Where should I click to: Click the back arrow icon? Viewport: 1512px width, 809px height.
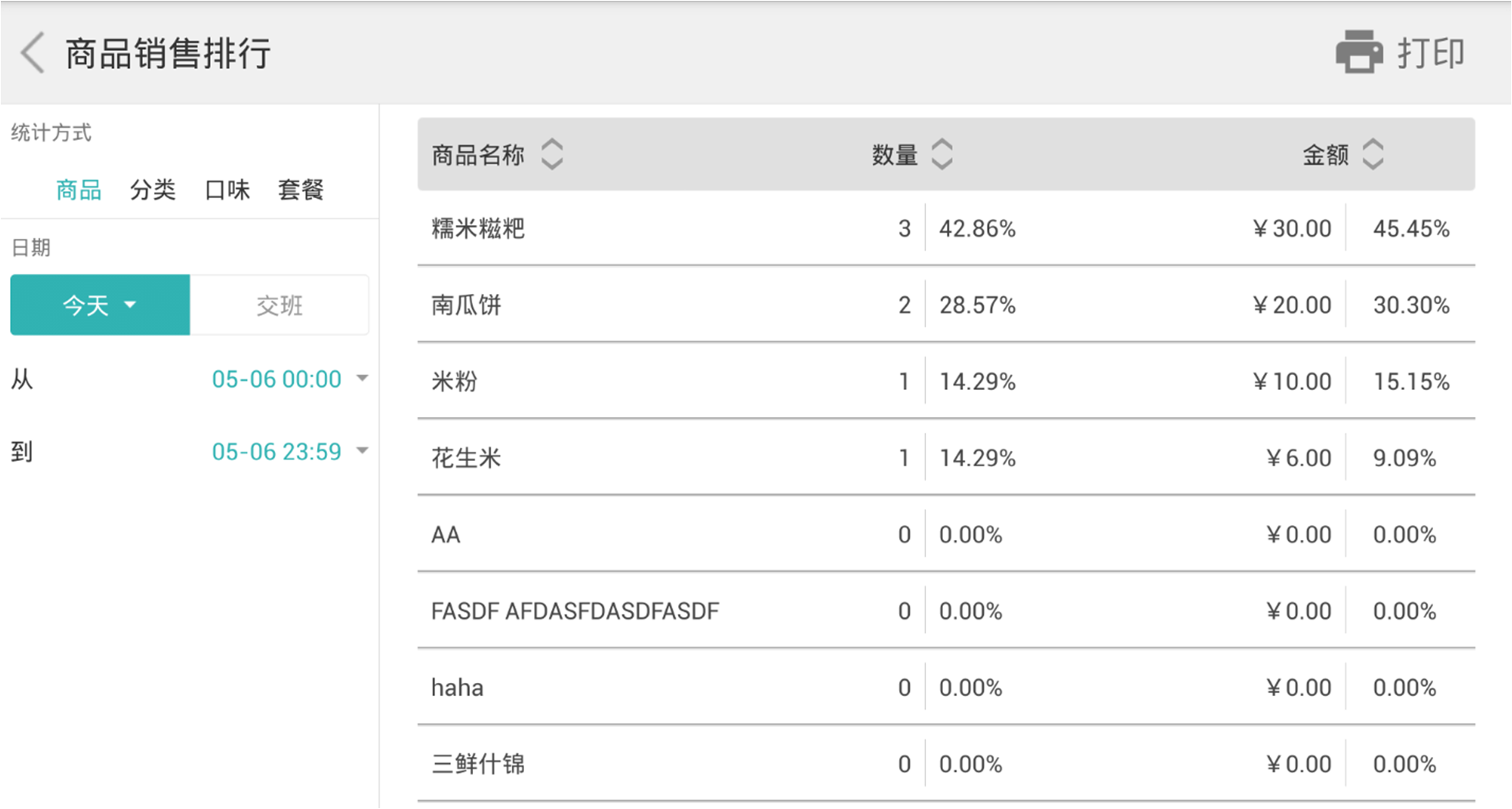point(32,53)
